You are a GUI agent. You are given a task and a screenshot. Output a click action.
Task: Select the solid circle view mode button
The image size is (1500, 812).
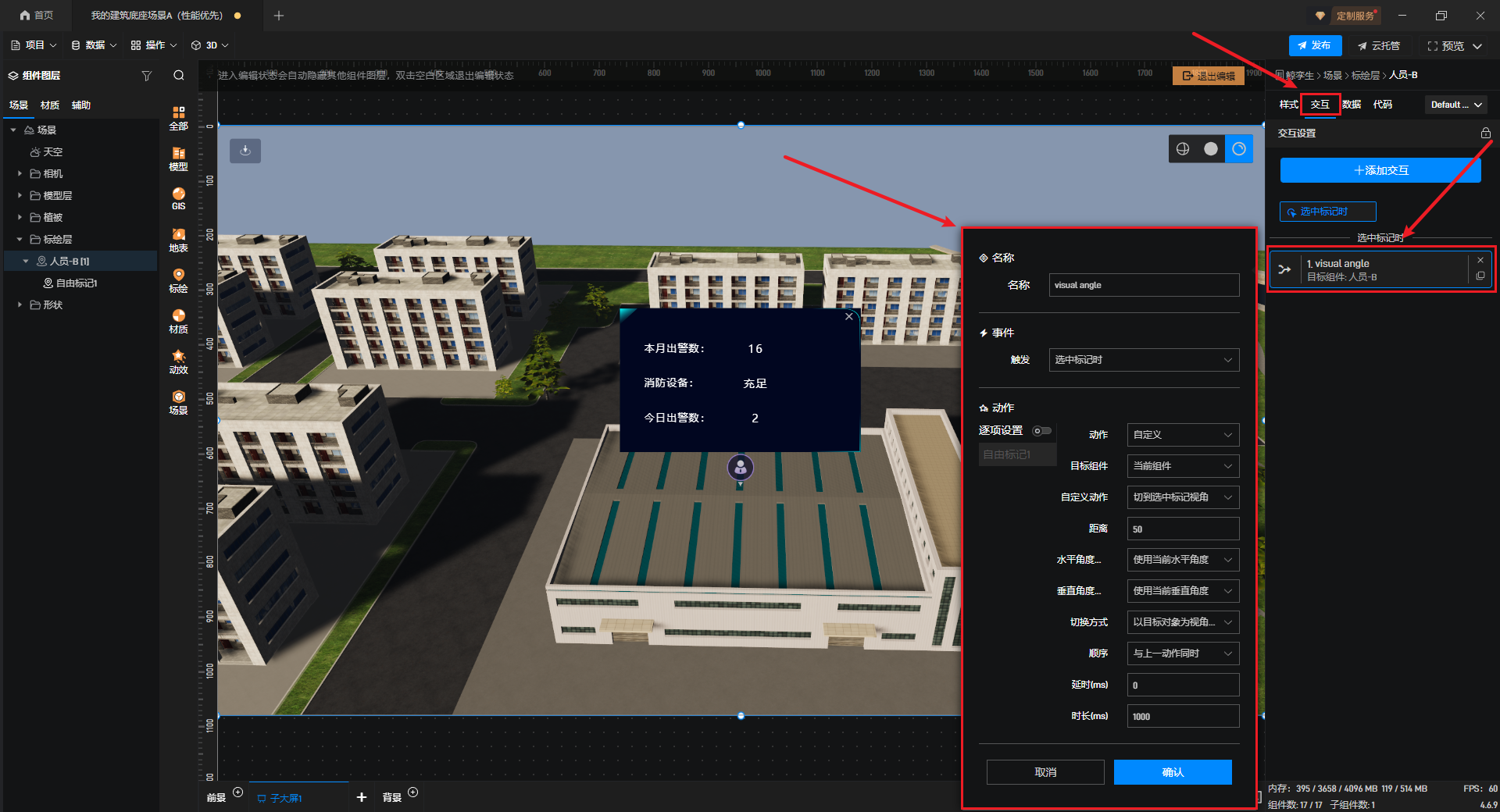(x=1210, y=149)
